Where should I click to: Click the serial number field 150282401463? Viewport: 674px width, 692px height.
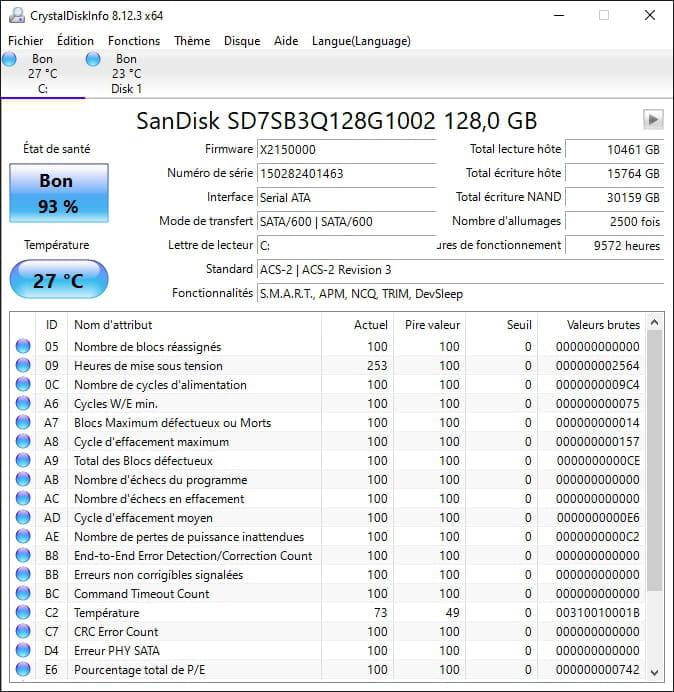[x=346, y=173]
